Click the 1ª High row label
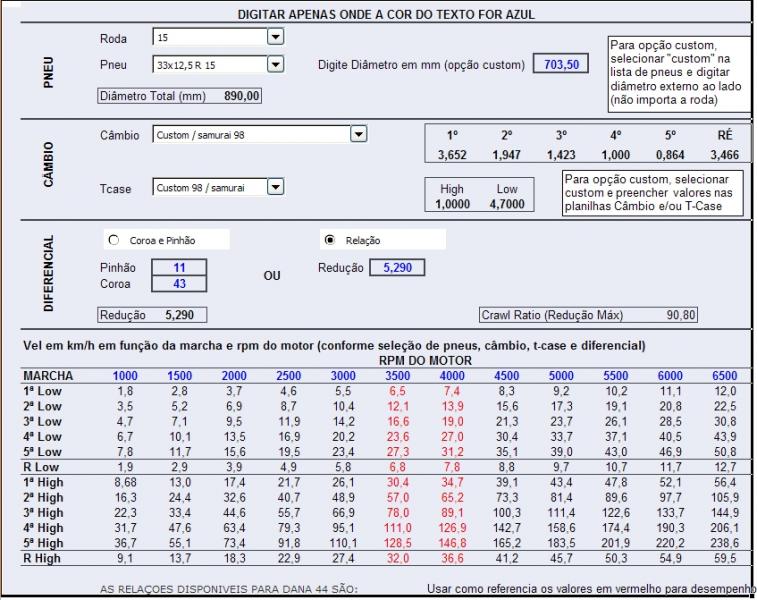 [x=43, y=482]
